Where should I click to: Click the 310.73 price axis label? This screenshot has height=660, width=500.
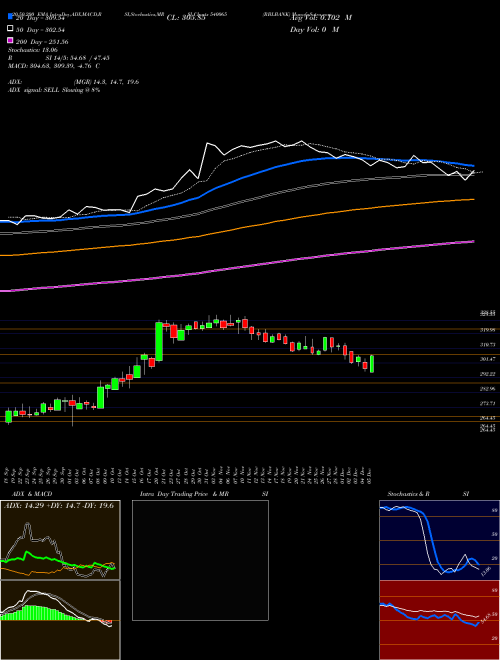tap(487, 345)
